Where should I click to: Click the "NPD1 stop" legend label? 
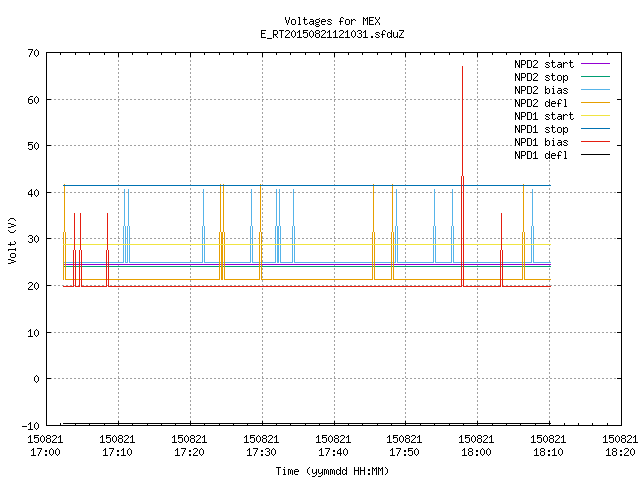[541, 129]
